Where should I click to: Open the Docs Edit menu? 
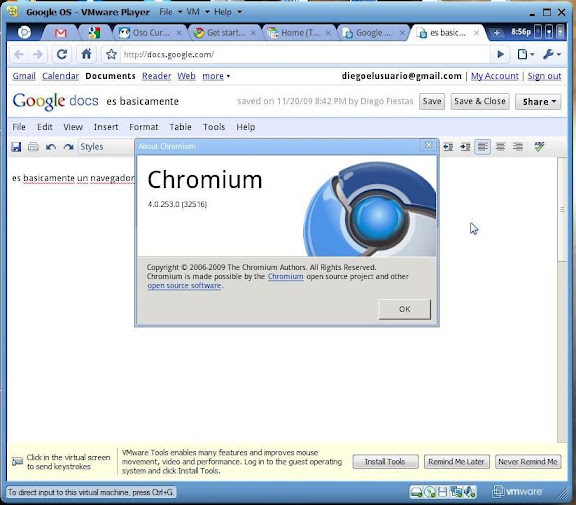coord(45,127)
